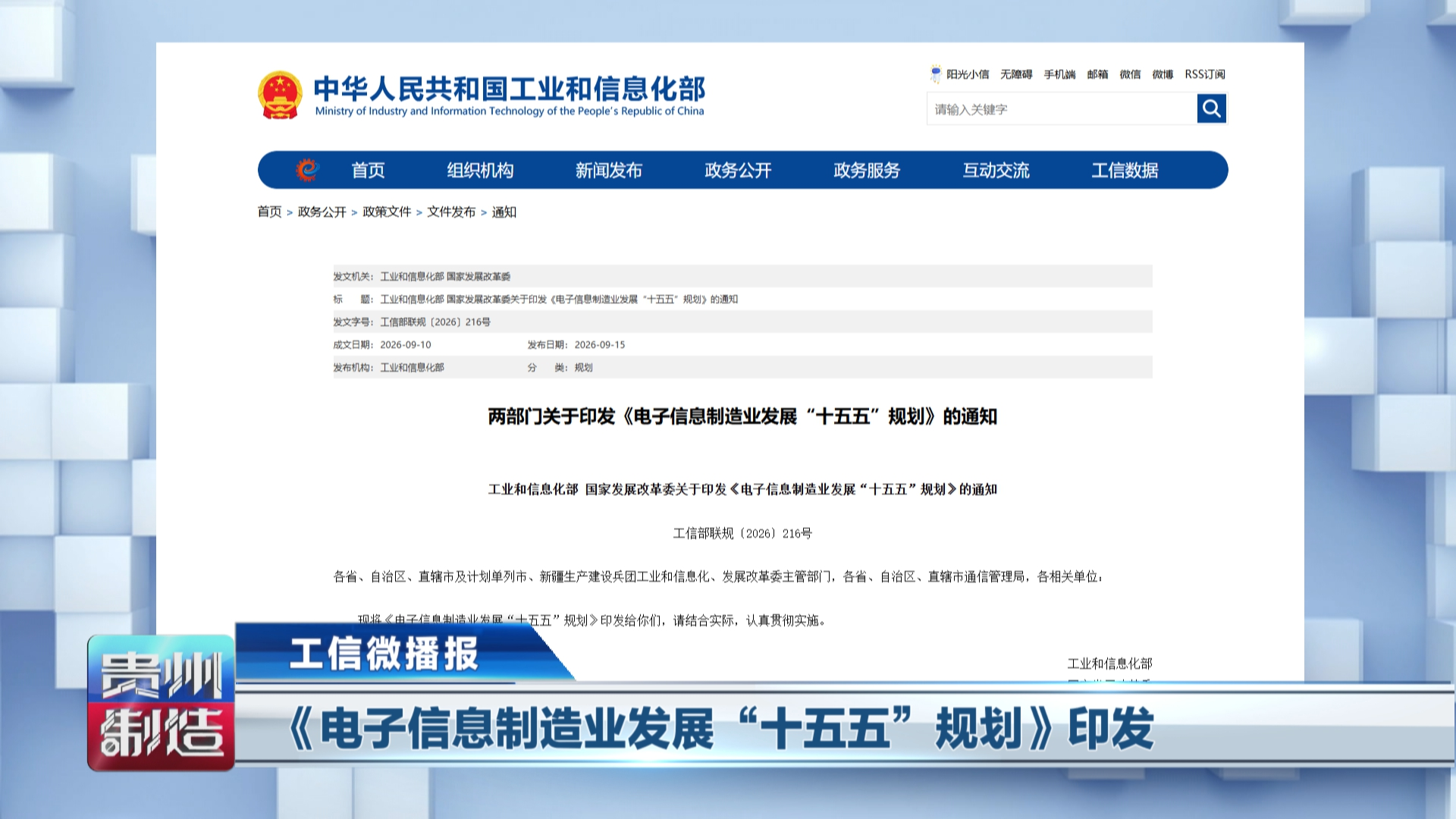Focus the 请输入关键字 search field
Viewport: 1456px width, 819px height.
[x=1062, y=109]
